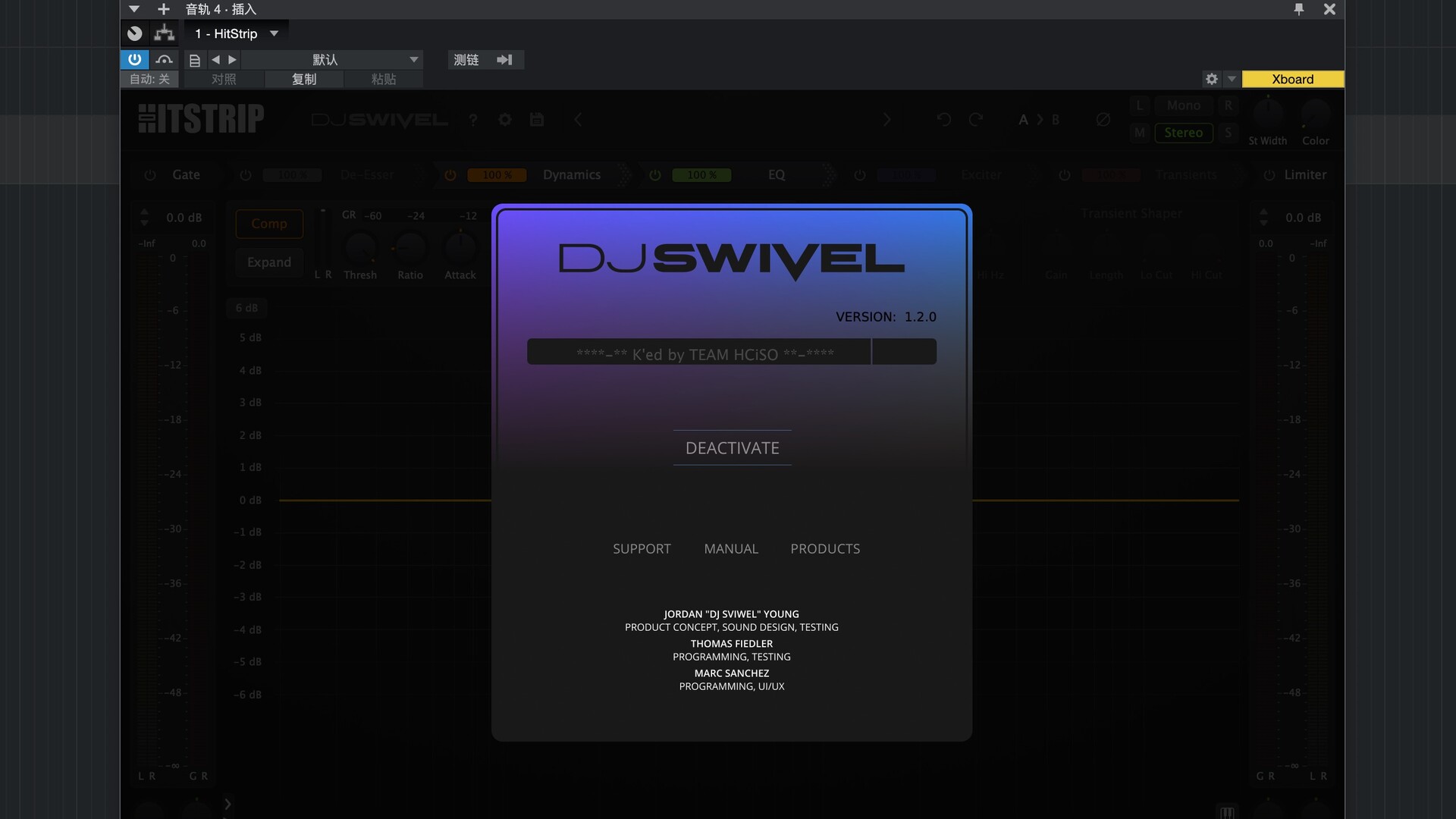1456x819 pixels.
Task: Select the Comp mode button
Action: 269,224
